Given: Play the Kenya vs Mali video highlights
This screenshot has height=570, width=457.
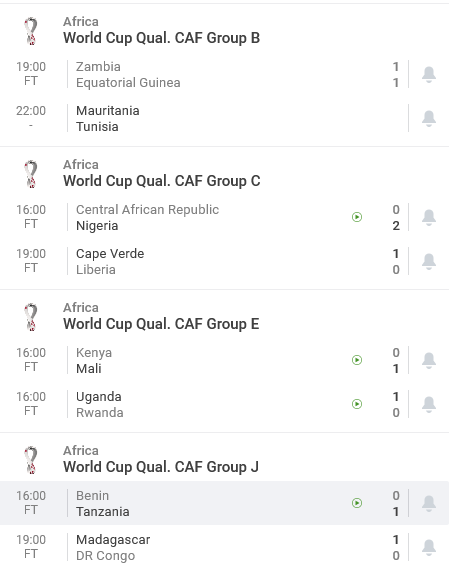Looking at the screenshot, I should coord(357,360).
